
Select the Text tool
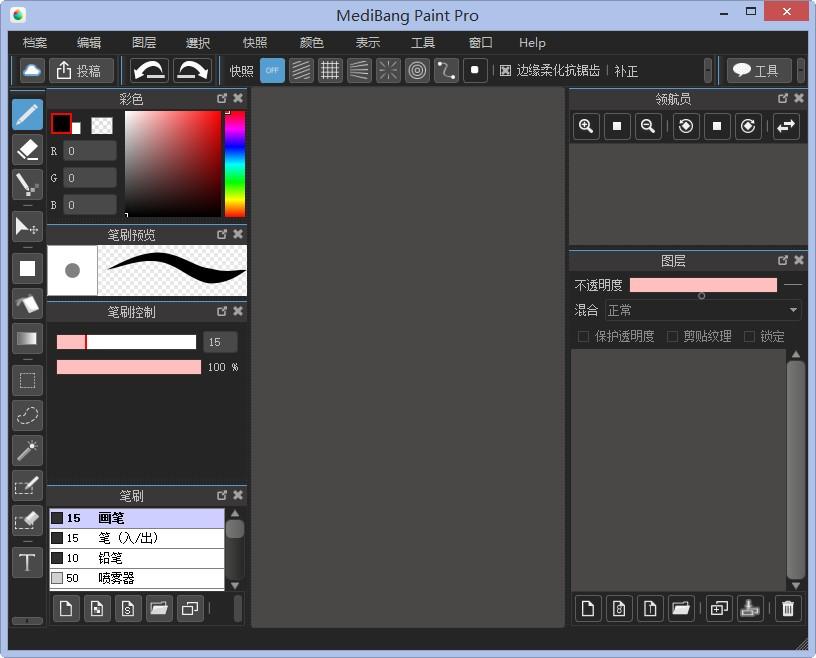27,562
